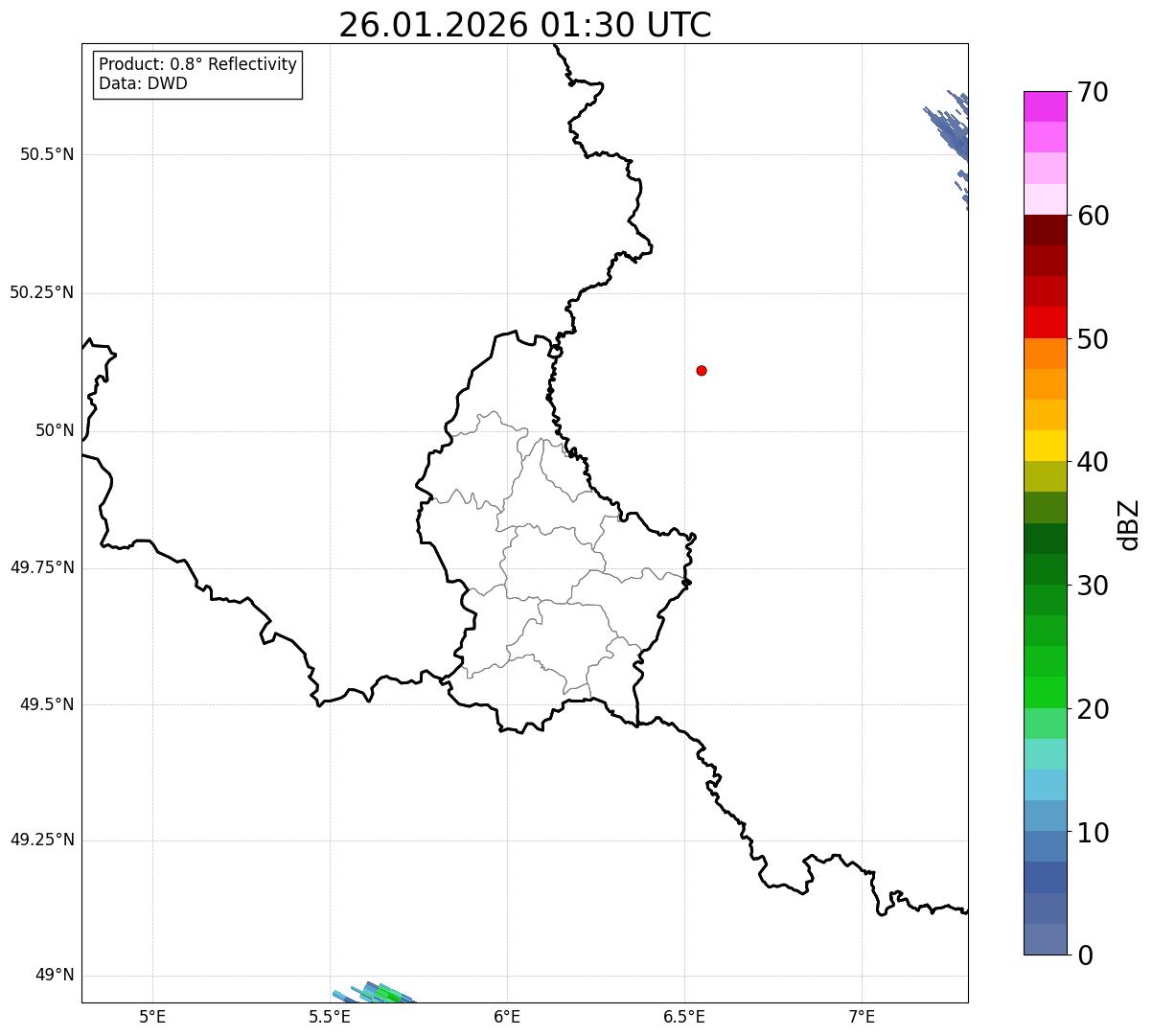The image size is (1152, 1036).
Task: Click the colorbar tick label 40
Action: 1093,462
